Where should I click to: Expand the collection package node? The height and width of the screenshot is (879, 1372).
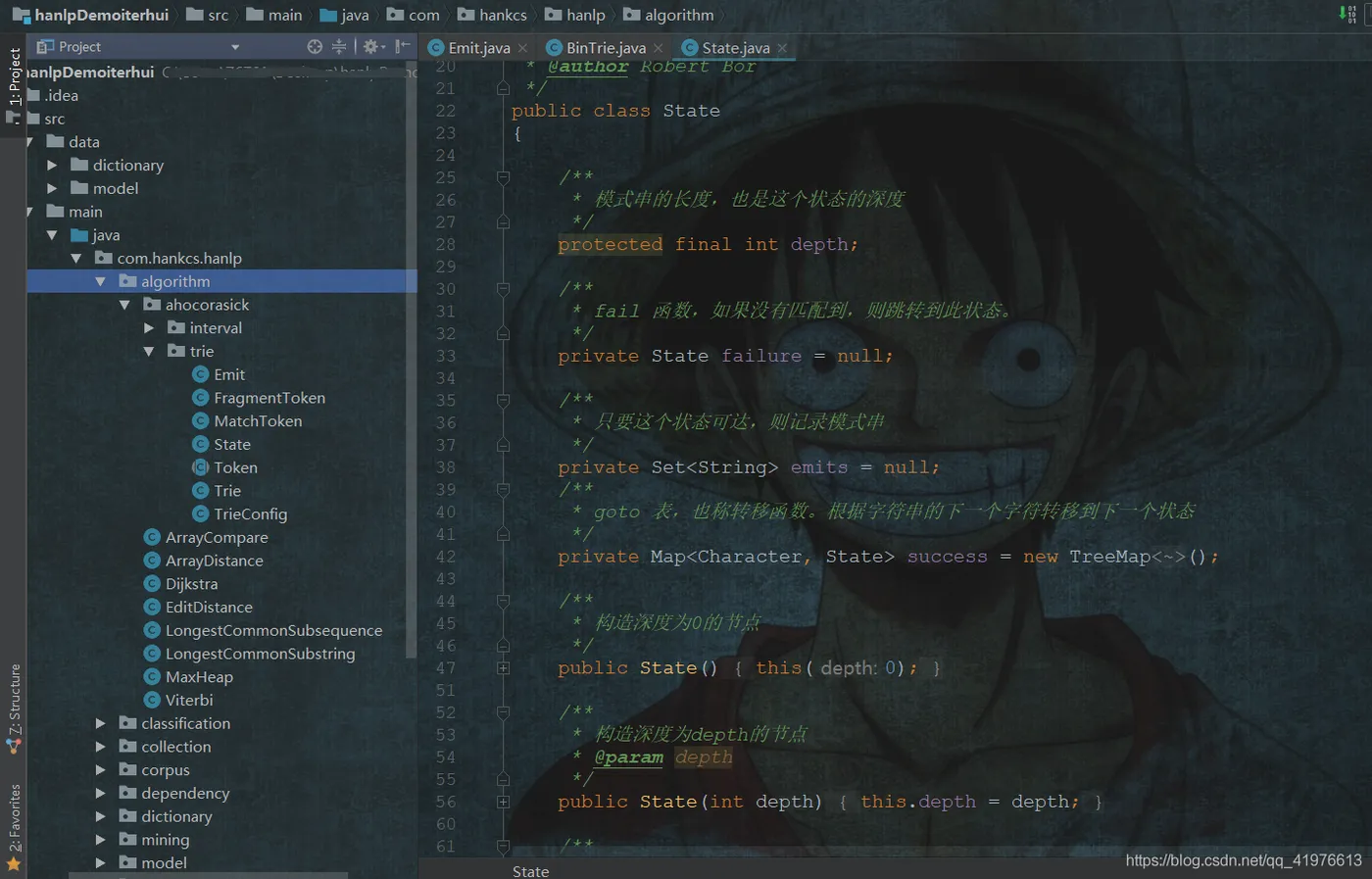pos(100,747)
